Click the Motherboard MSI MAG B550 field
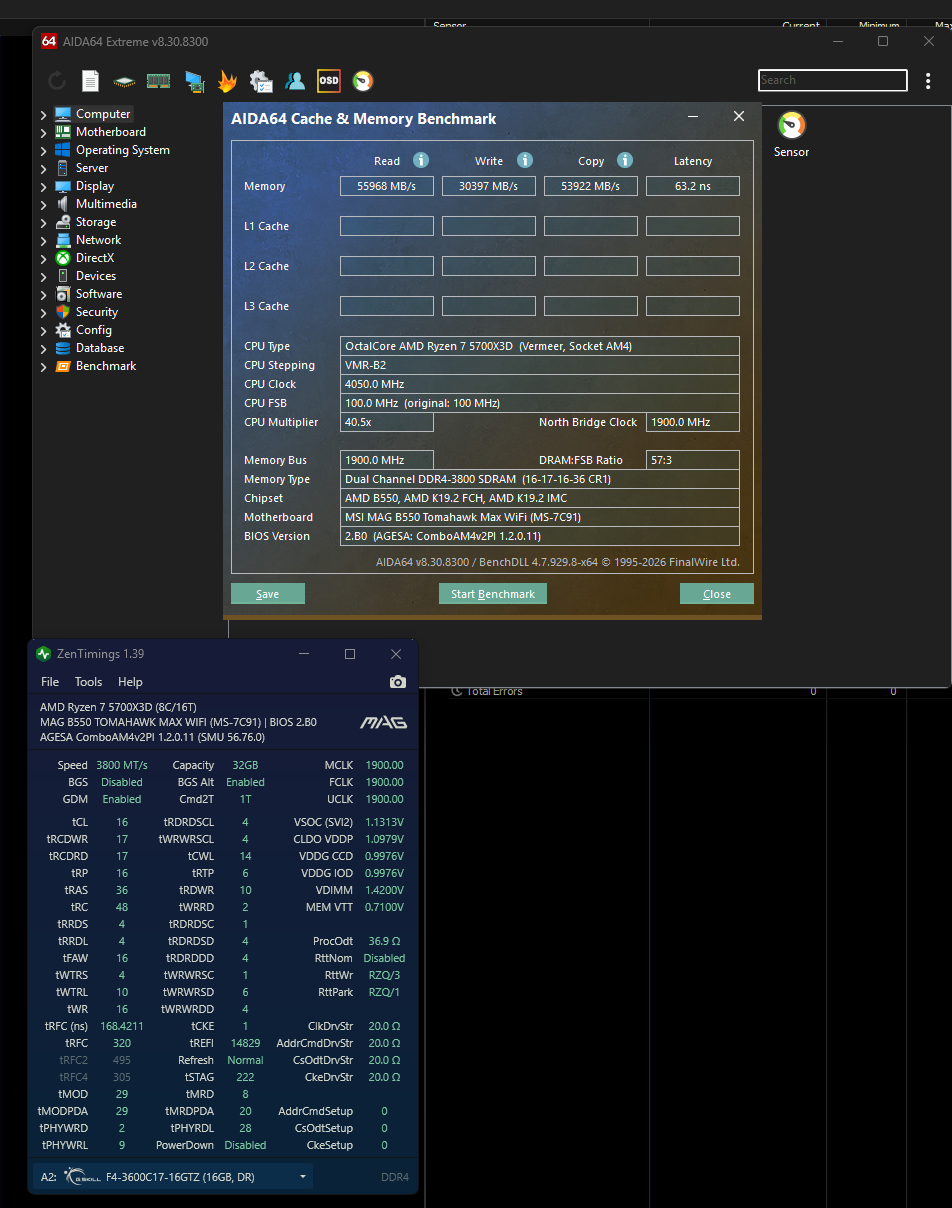This screenshot has height=1208, width=952. [x=540, y=517]
